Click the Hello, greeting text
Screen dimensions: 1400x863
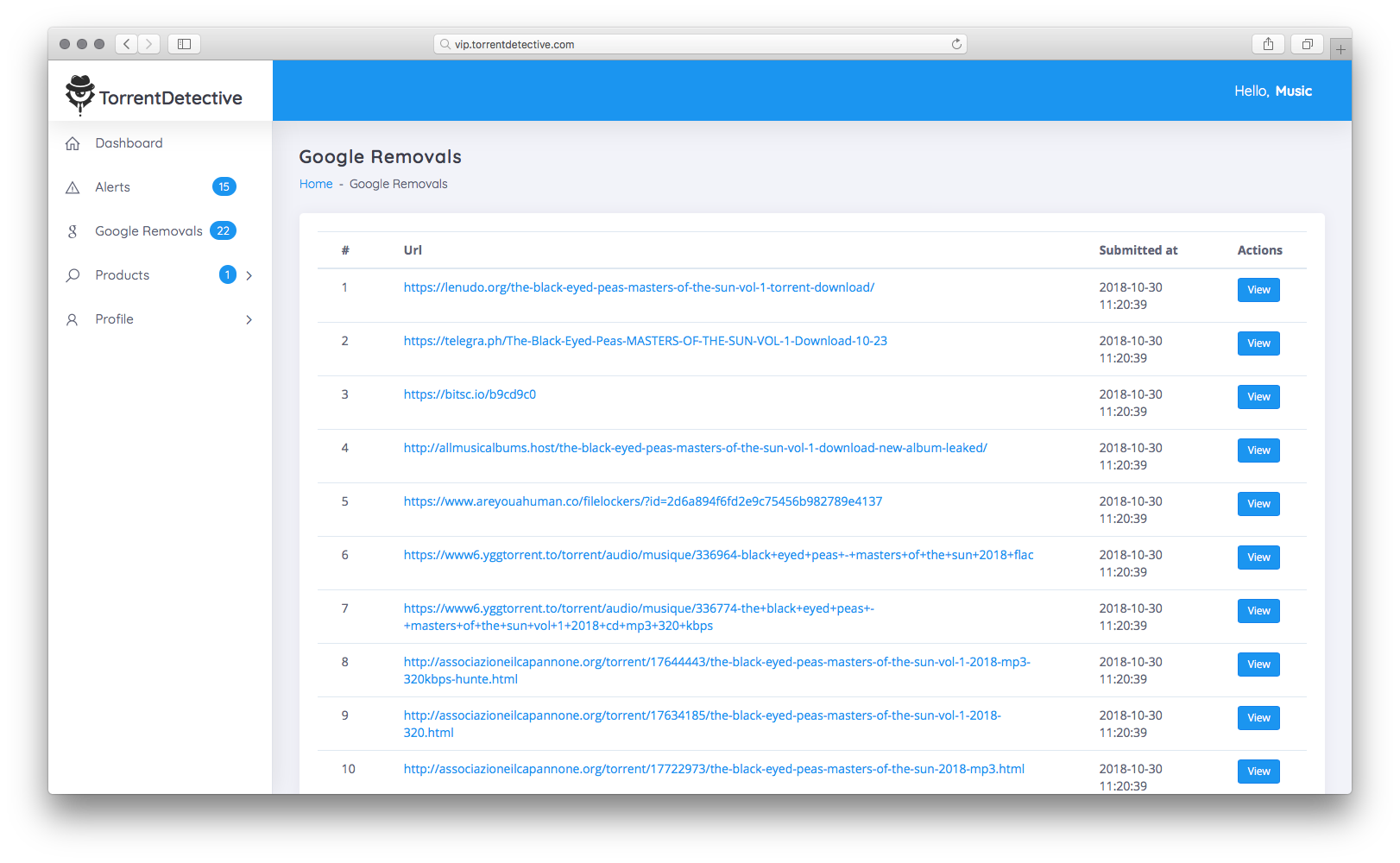pos(1252,91)
